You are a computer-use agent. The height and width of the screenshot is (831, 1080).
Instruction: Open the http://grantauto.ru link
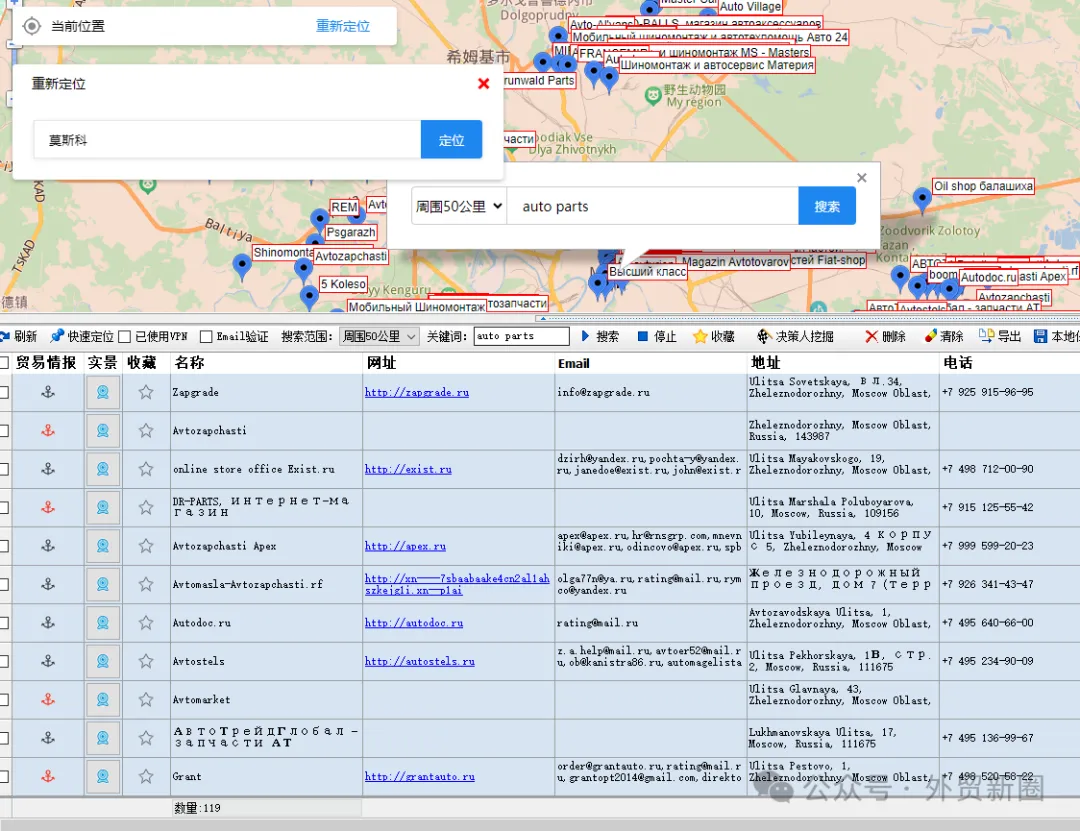coord(419,777)
